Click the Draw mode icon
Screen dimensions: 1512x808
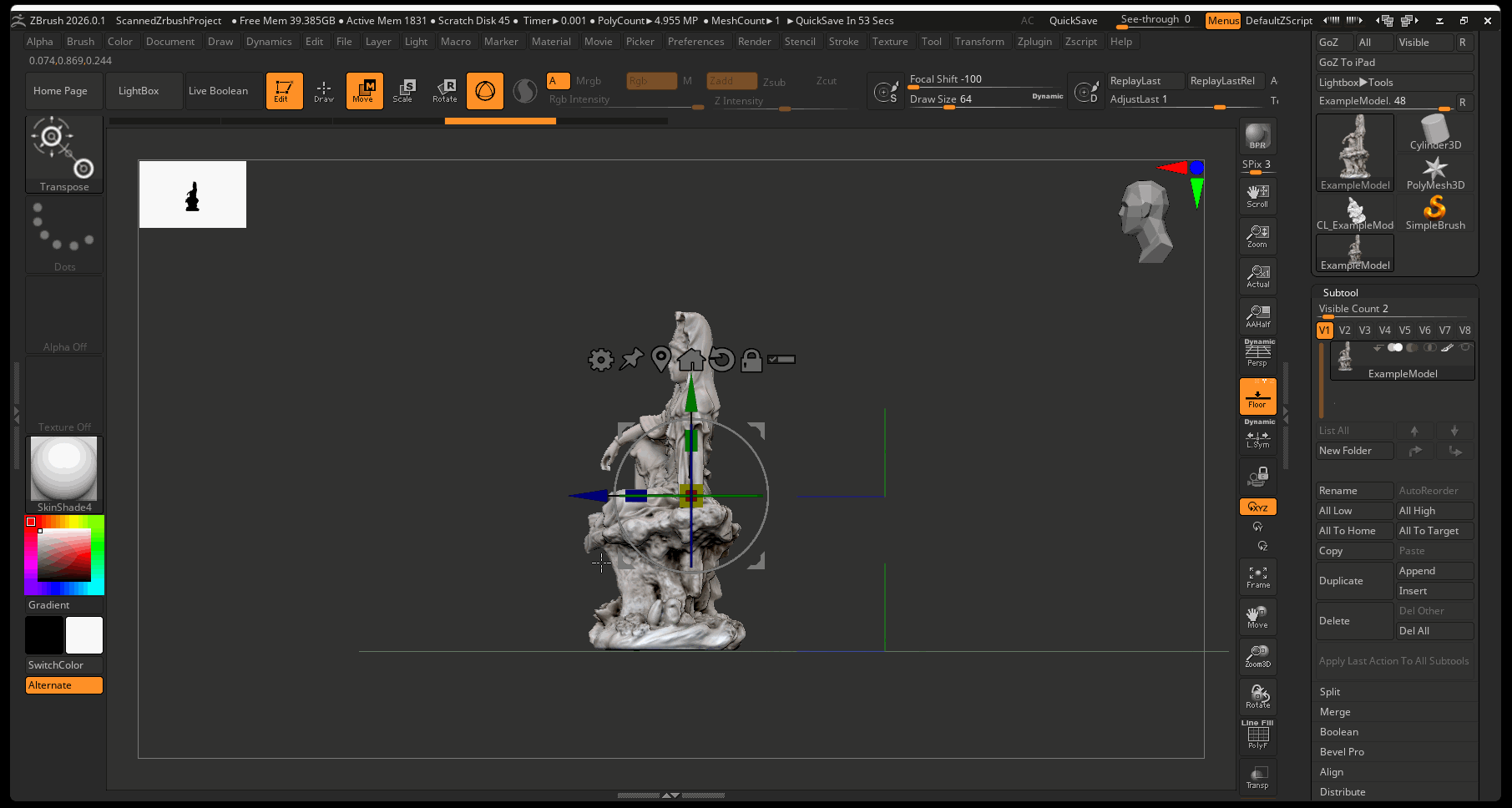(x=324, y=91)
